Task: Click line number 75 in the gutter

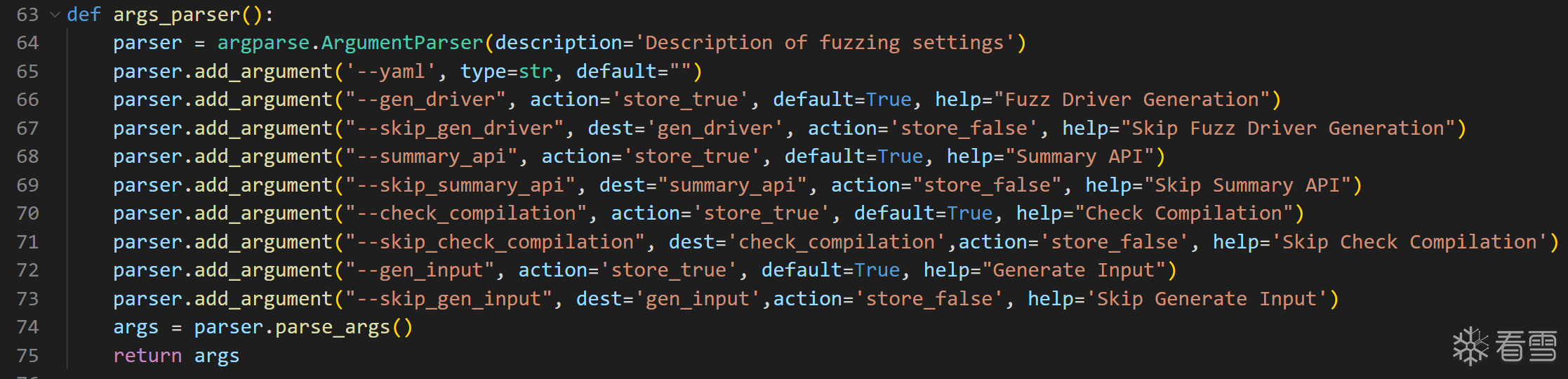Action: click(27, 356)
